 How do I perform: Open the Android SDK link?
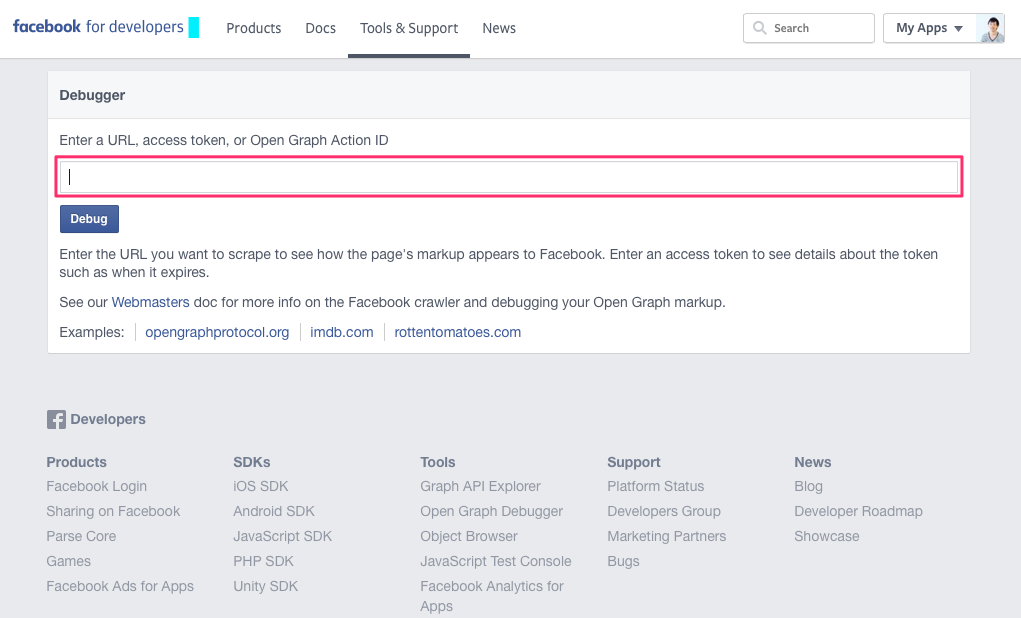[x=273, y=511]
